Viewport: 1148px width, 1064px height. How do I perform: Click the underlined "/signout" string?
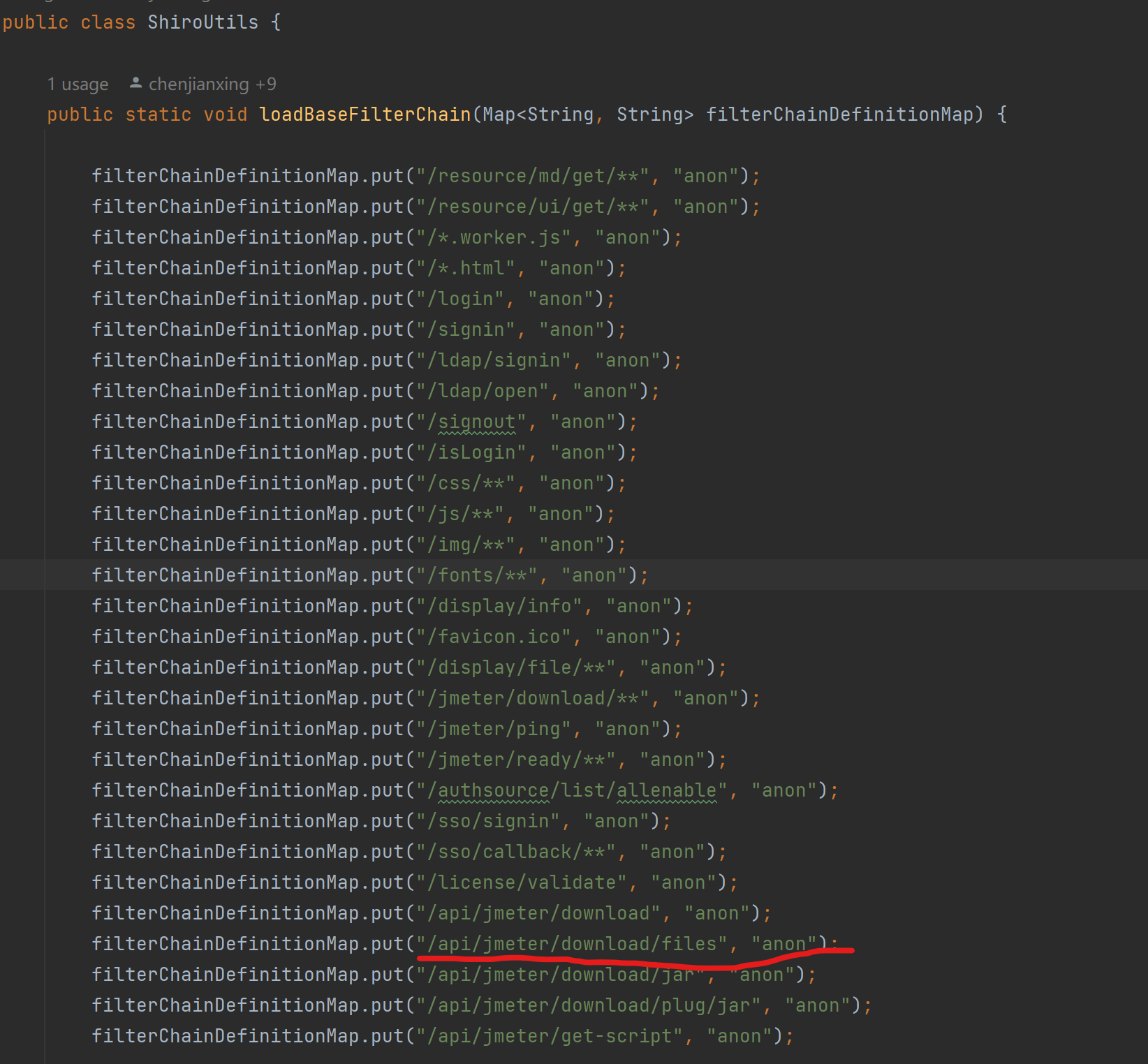(x=471, y=422)
